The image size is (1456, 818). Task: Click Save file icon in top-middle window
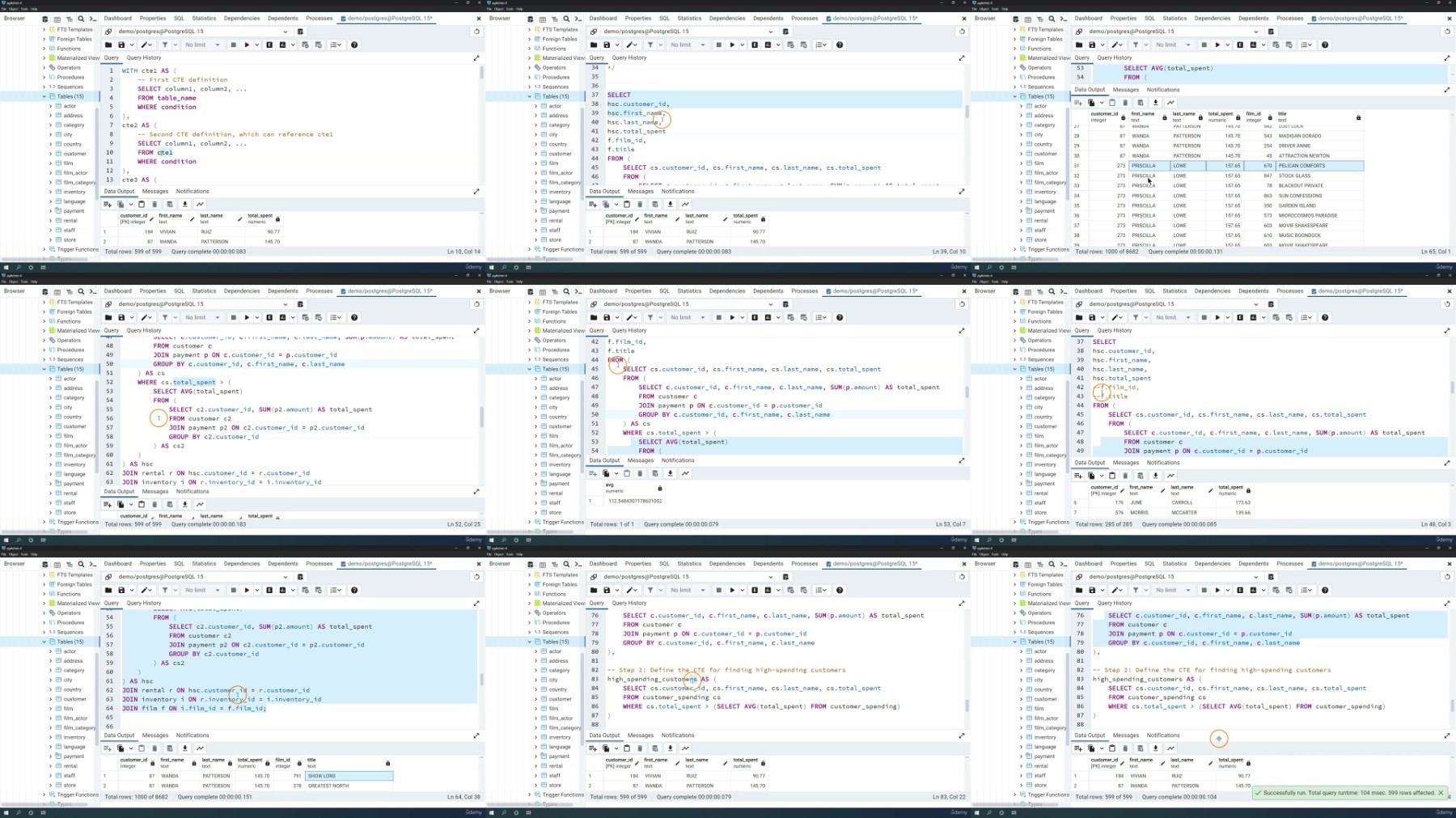607,45
